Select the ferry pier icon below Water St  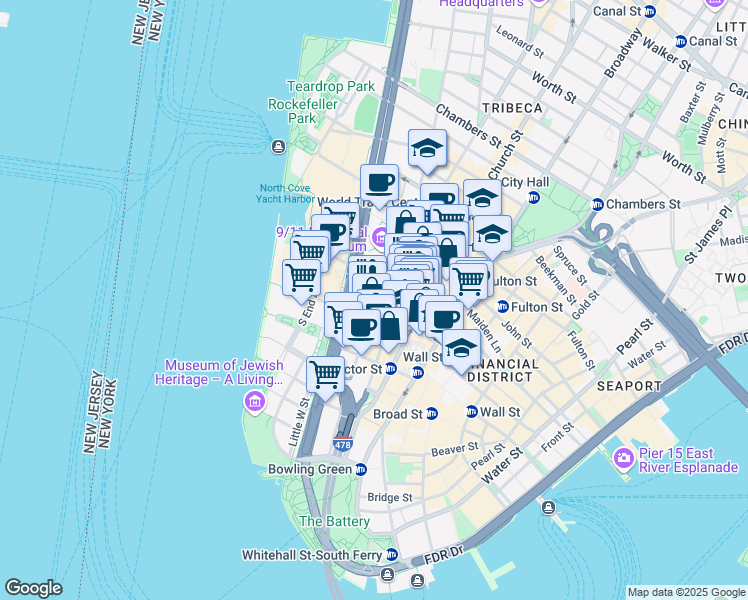pos(549,507)
